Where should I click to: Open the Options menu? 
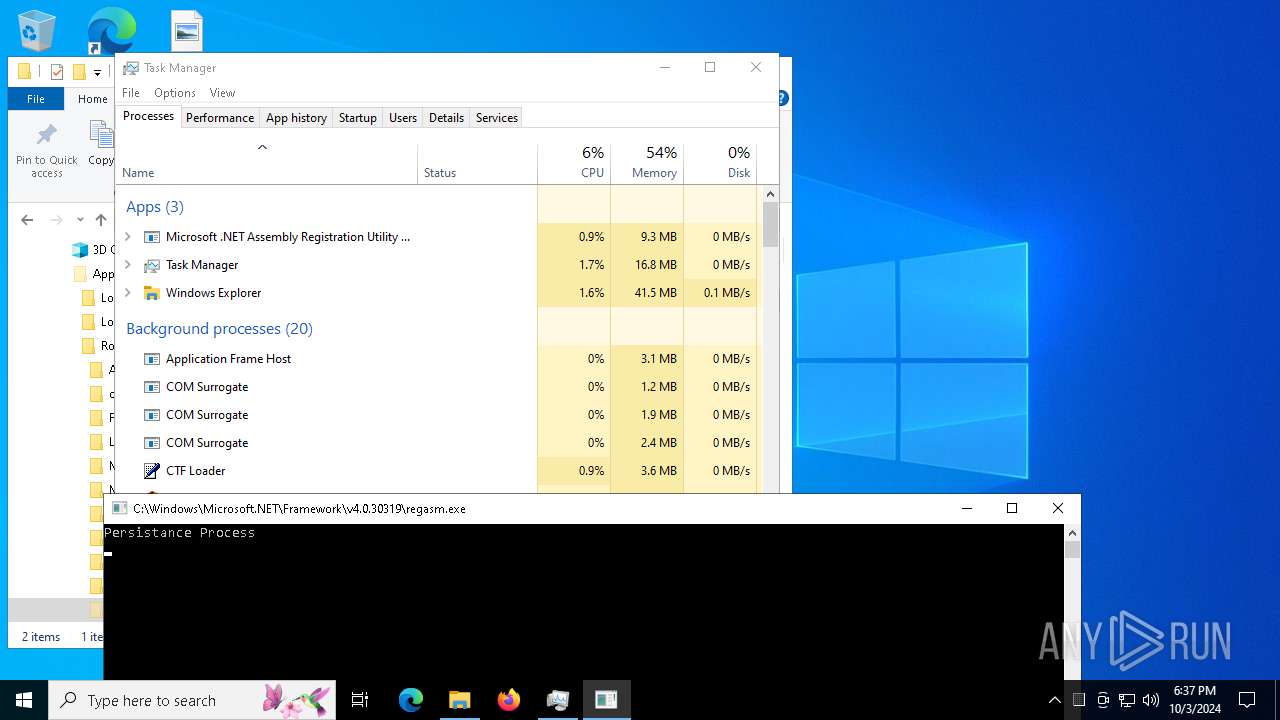(175, 93)
